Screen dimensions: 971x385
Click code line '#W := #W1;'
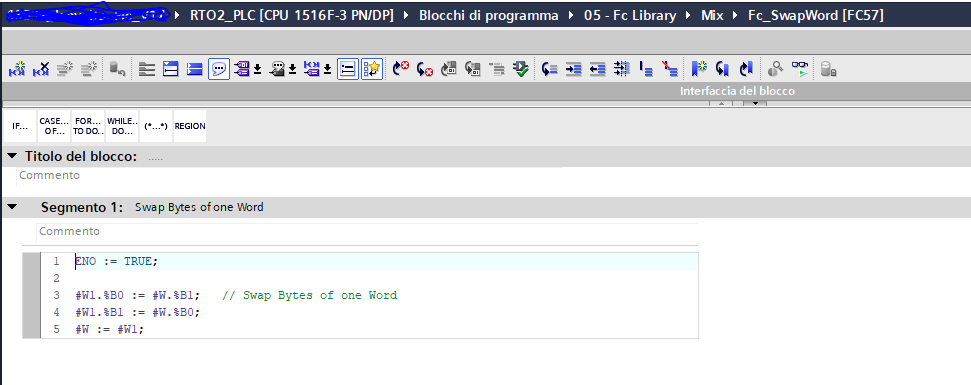110,329
